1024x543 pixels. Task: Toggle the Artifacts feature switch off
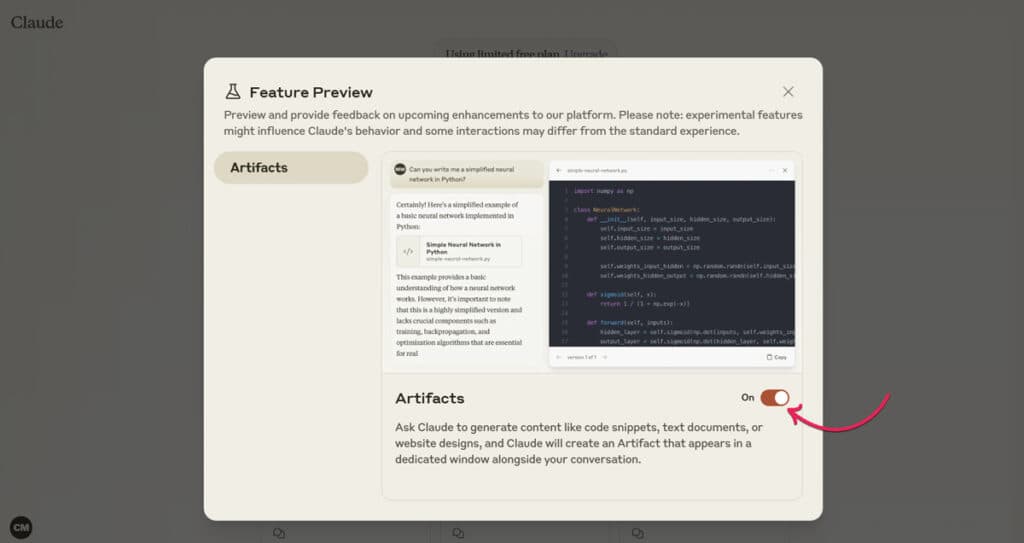(775, 397)
